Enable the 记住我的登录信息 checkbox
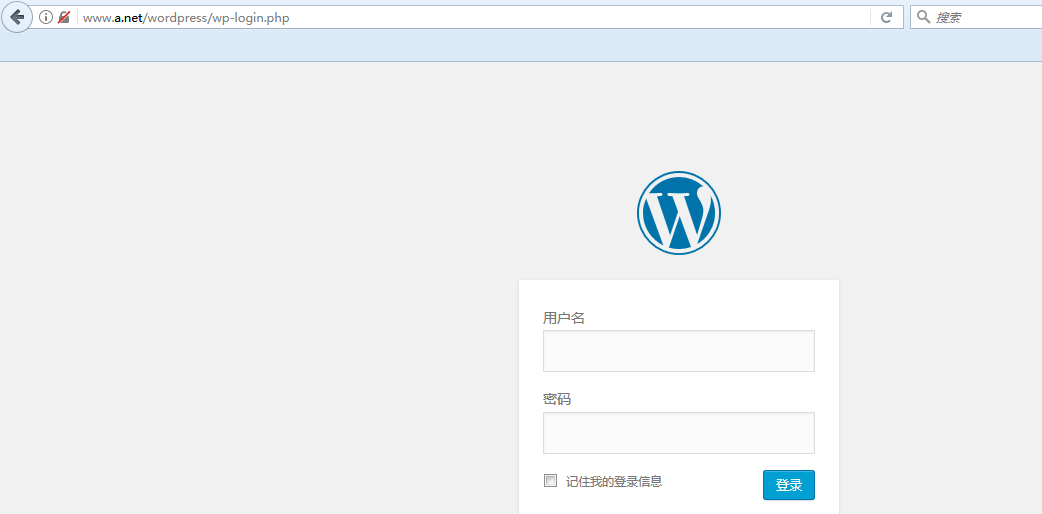The image size is (1042, 514). point(550,481)
